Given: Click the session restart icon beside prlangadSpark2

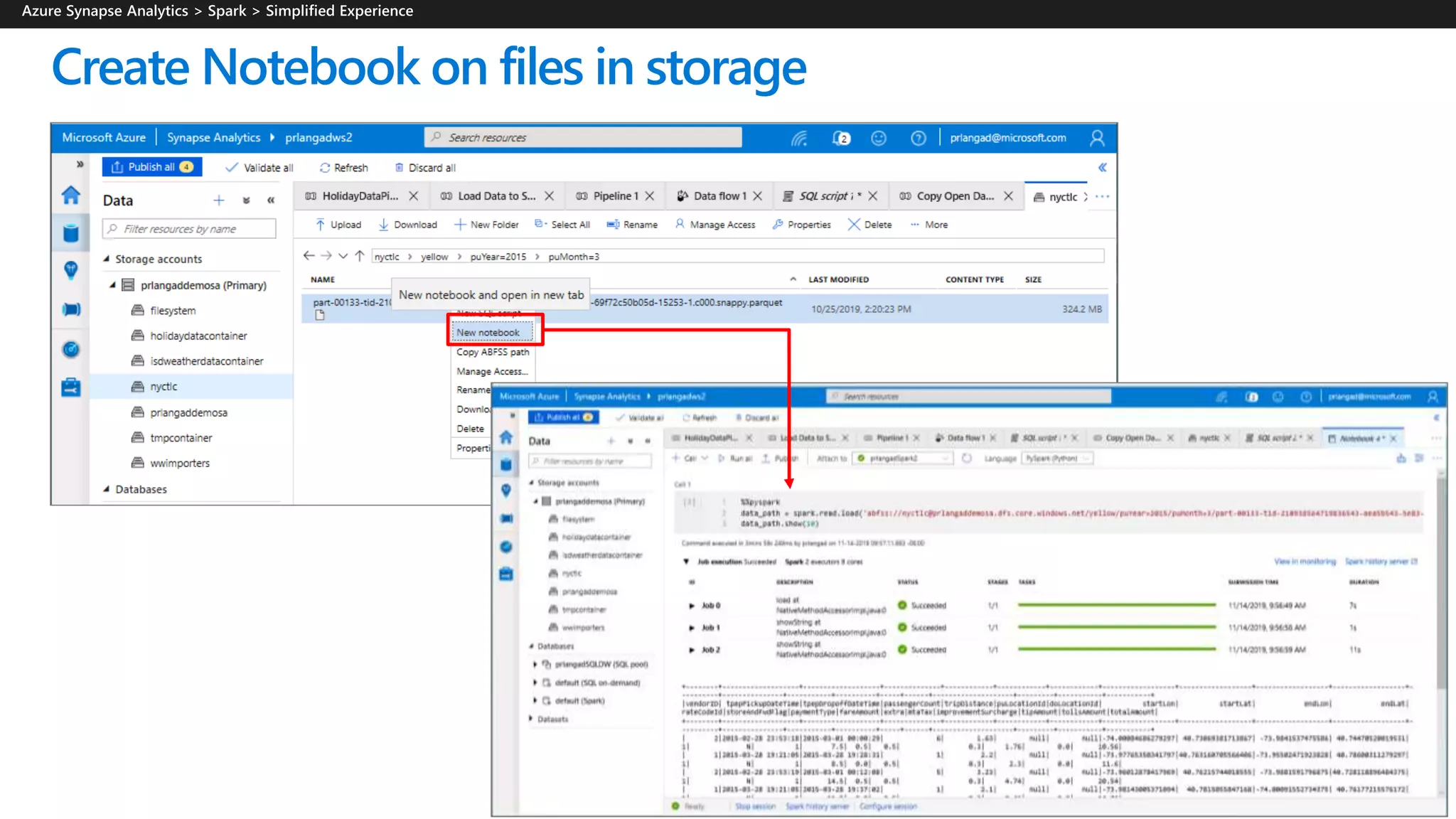Looking at the screenshot, I should pos(967,459).
